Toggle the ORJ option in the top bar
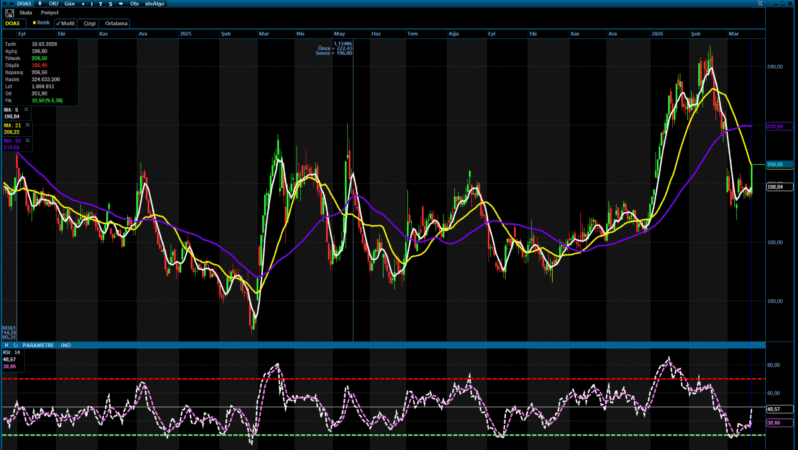Image resolution: width=798 pixels, height=450 pixels. point(54,4)
